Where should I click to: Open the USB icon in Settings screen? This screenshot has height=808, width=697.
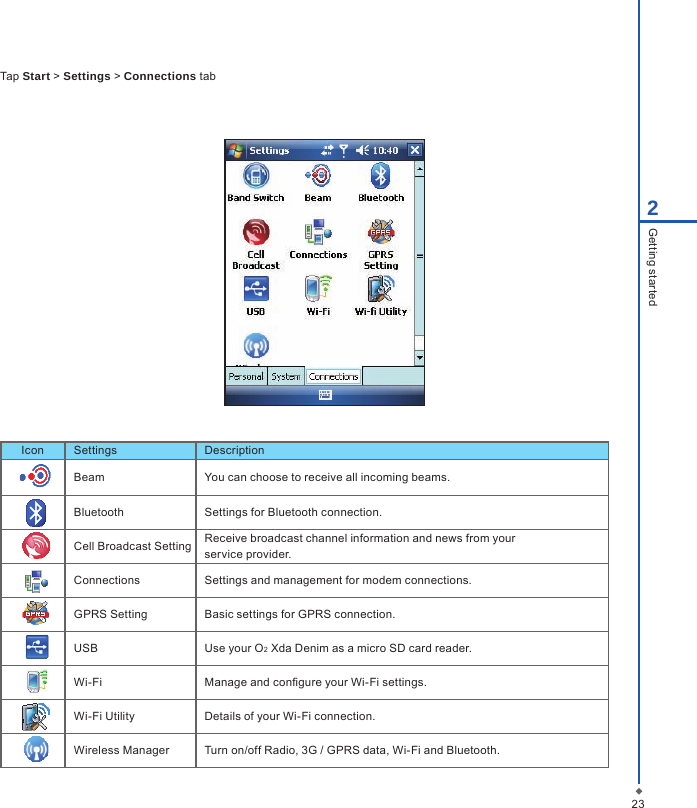coord(256,289)
